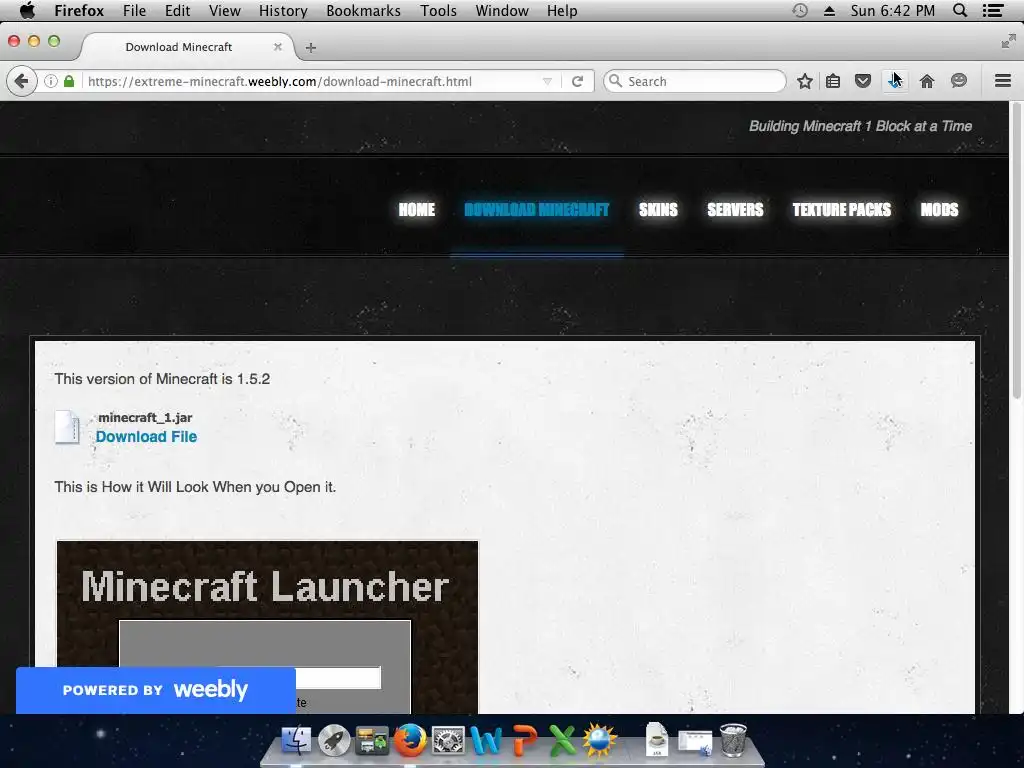Viewport: 1024px width, 768px height.
Task: Launch Microsoft PowerPoint from Dock
Action: [x=524, y=741]
